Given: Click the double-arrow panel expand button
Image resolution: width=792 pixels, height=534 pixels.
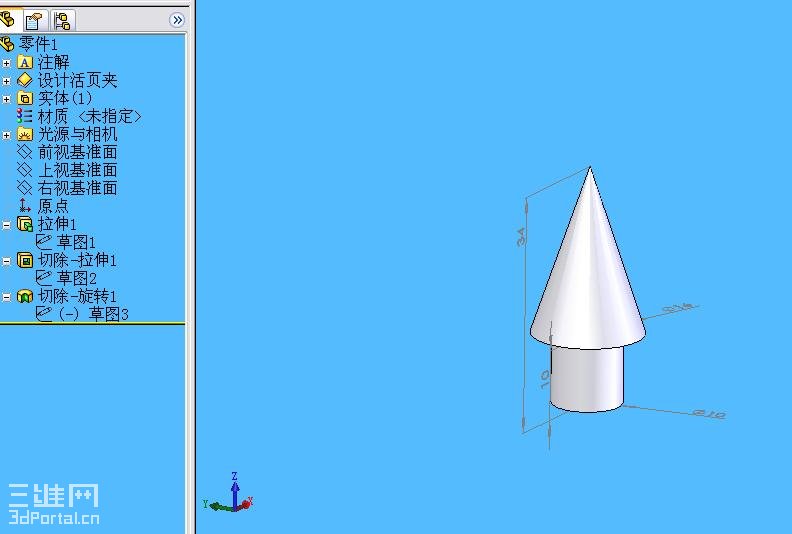Looking at the screenshot, I should [x=177, y=20].
